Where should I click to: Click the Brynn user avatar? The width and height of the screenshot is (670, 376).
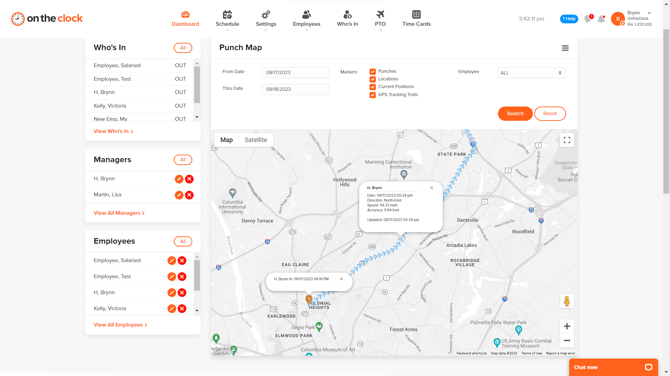(x=617, y=19)
